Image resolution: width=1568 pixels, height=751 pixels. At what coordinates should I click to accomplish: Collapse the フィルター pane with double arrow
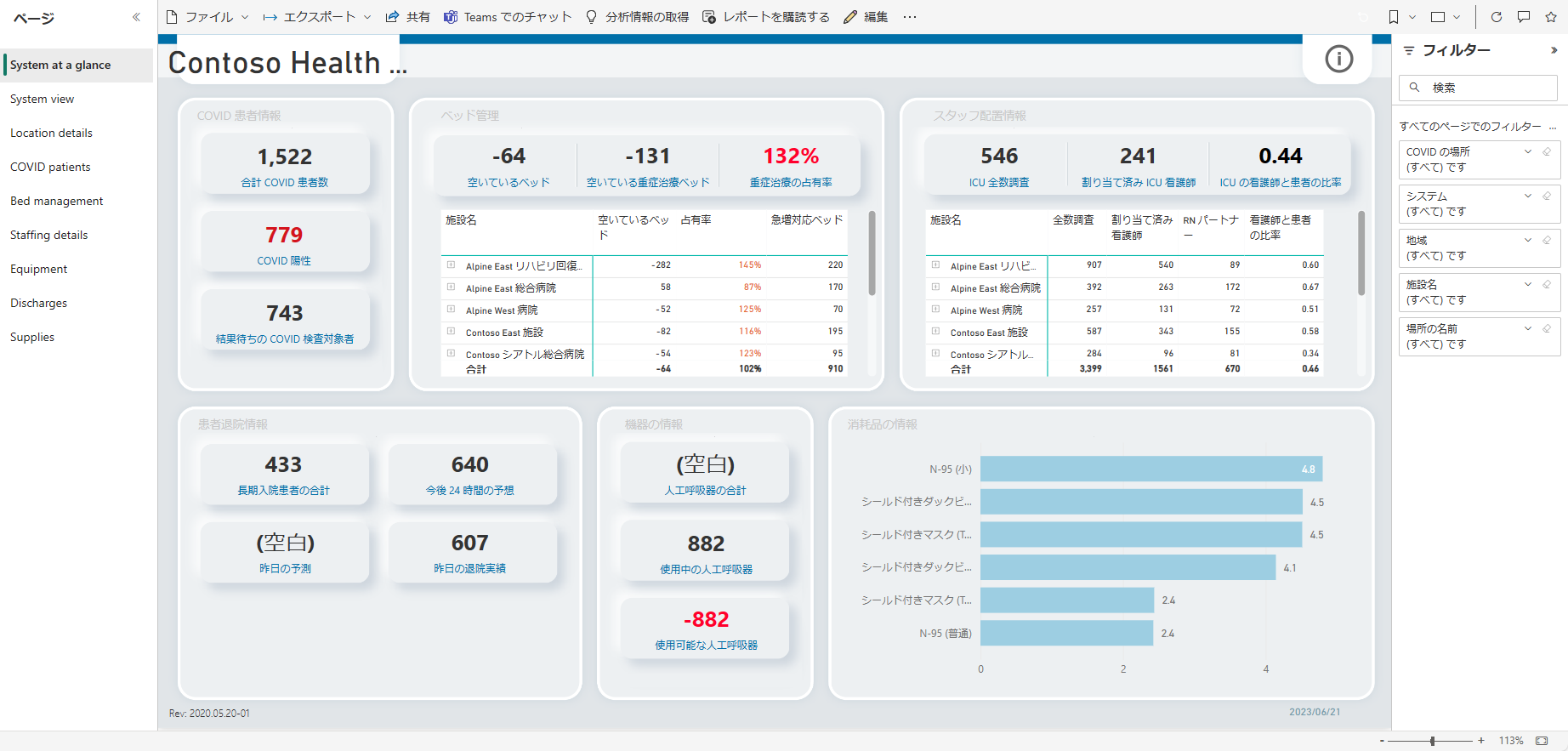coord(1554,50)
